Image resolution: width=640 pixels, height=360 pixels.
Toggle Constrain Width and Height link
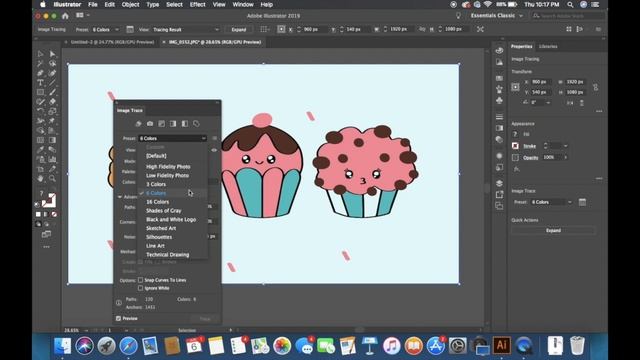tap(596, 87)
